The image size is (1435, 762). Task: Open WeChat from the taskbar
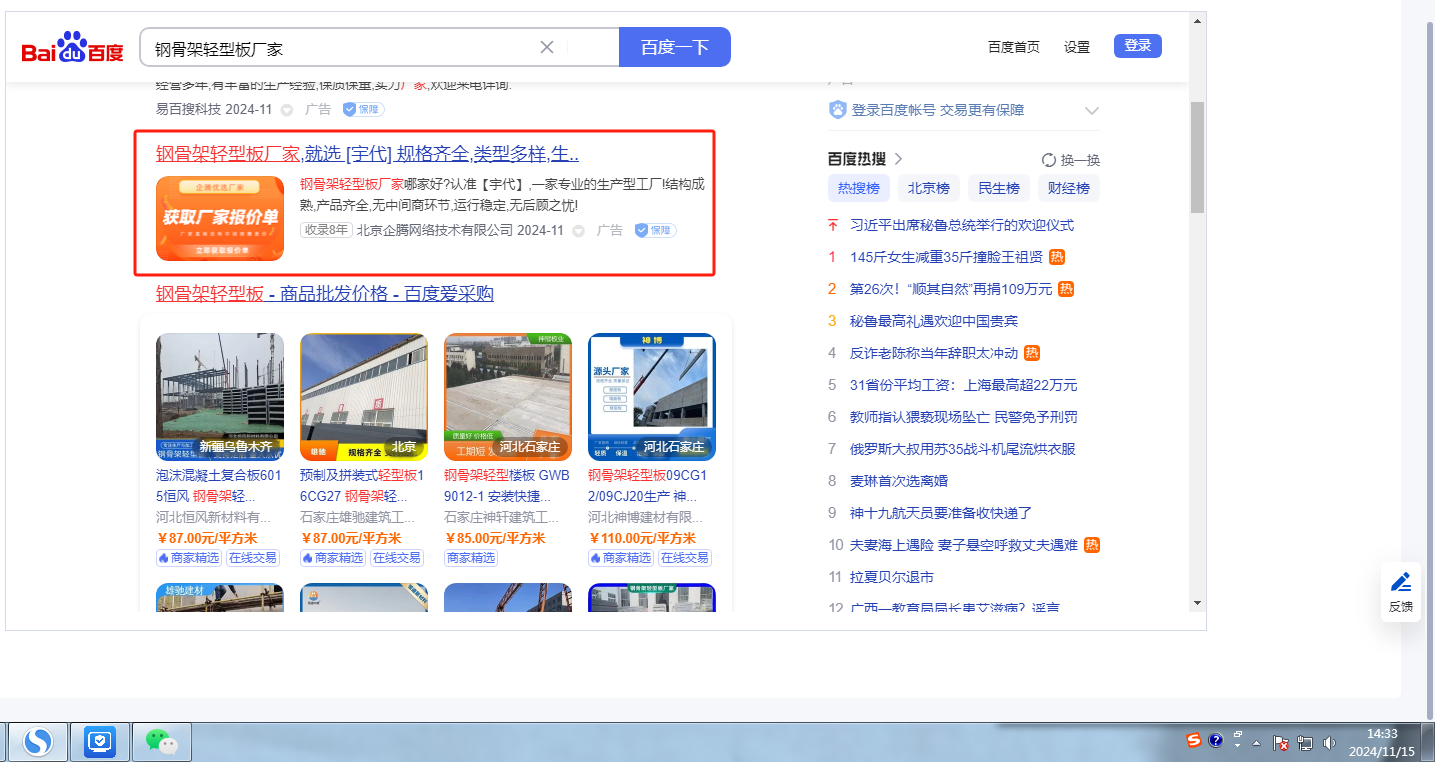click(x=161, y=741)
